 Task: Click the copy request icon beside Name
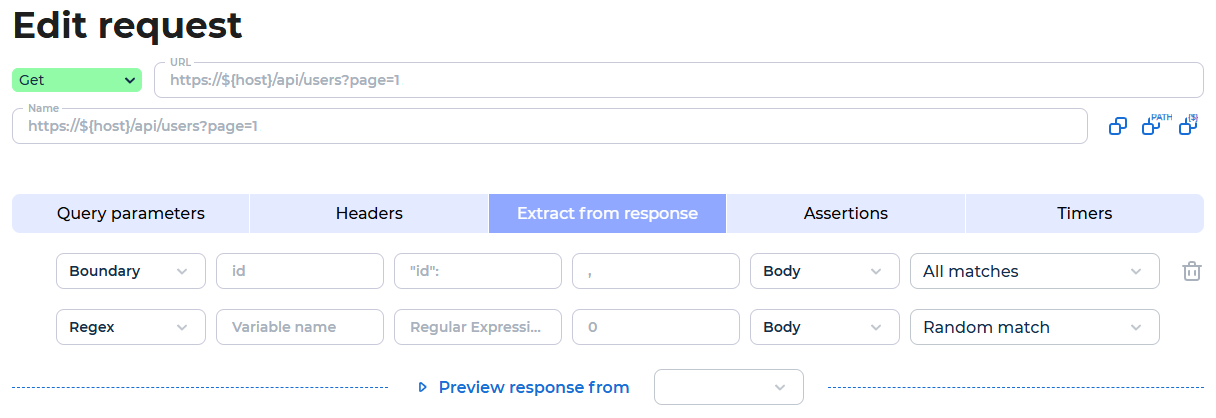[1118, 126]
